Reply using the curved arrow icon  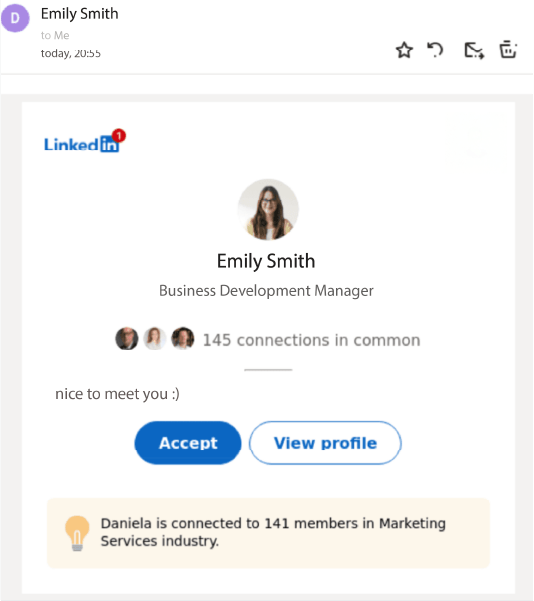(x=435, y=50)
